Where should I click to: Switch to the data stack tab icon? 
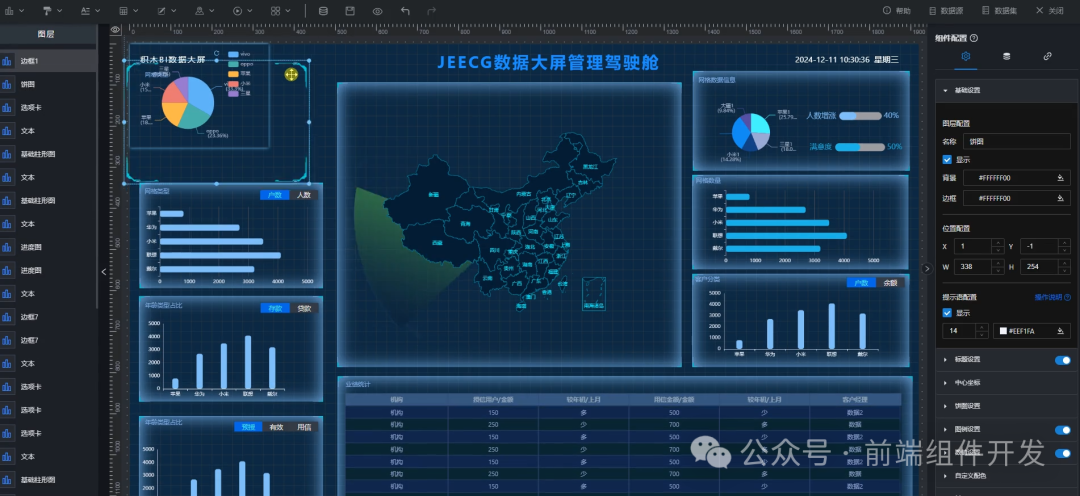point(1006,56)
